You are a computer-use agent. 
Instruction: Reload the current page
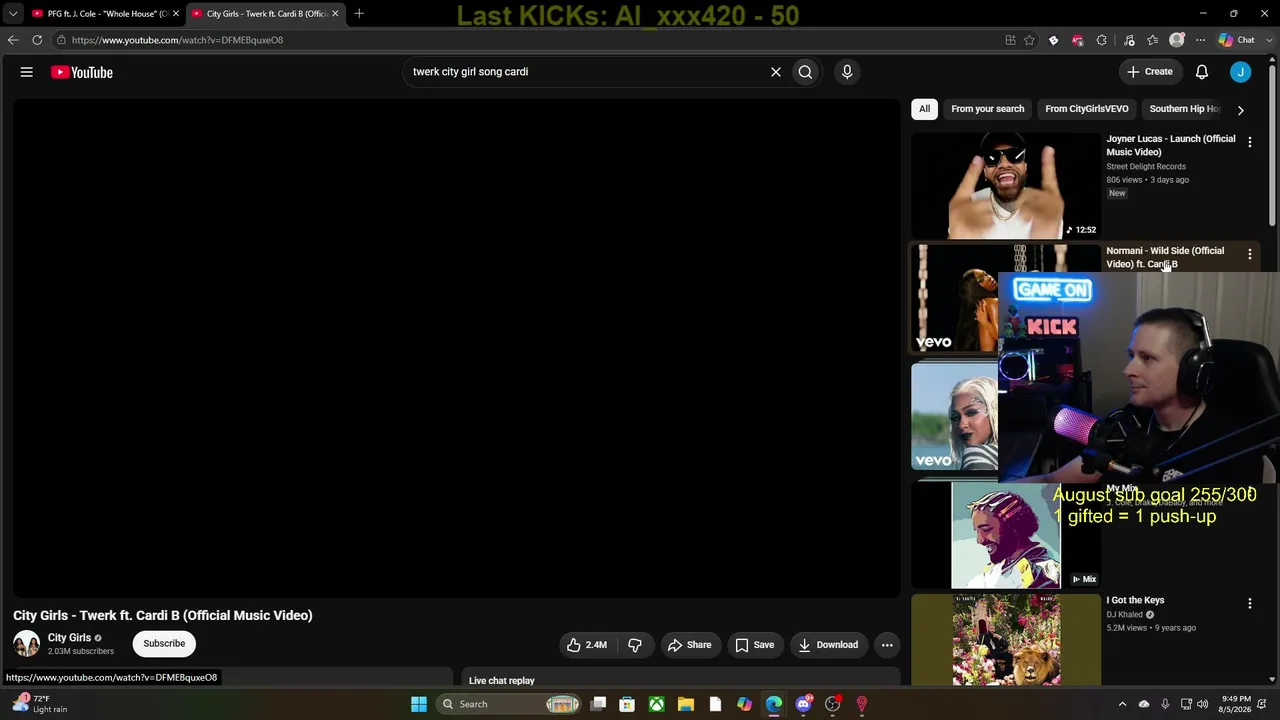(37, 40)
